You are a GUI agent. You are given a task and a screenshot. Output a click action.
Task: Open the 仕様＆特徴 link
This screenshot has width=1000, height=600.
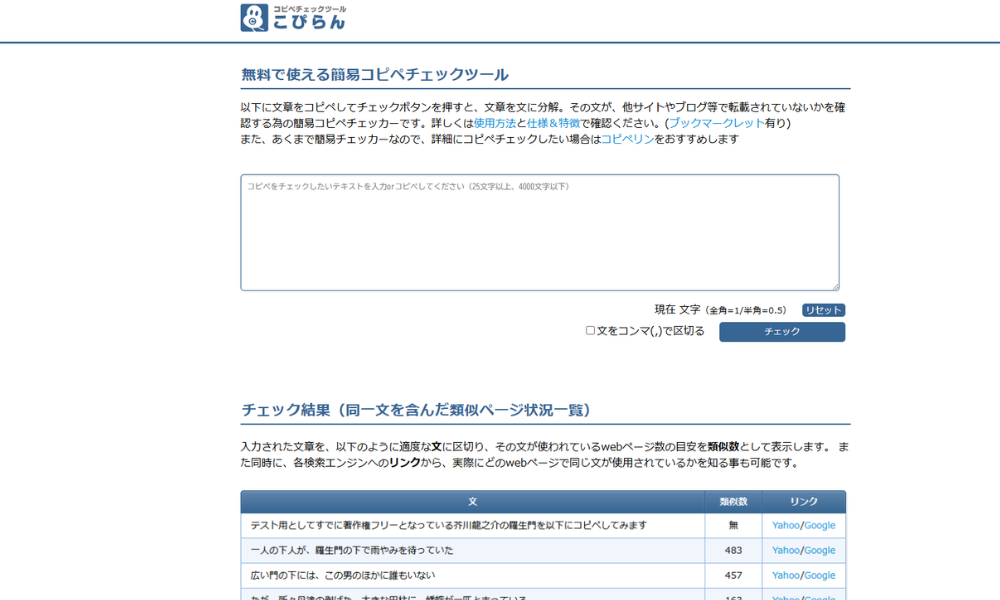pyautogui.click(x=553, y=123)
